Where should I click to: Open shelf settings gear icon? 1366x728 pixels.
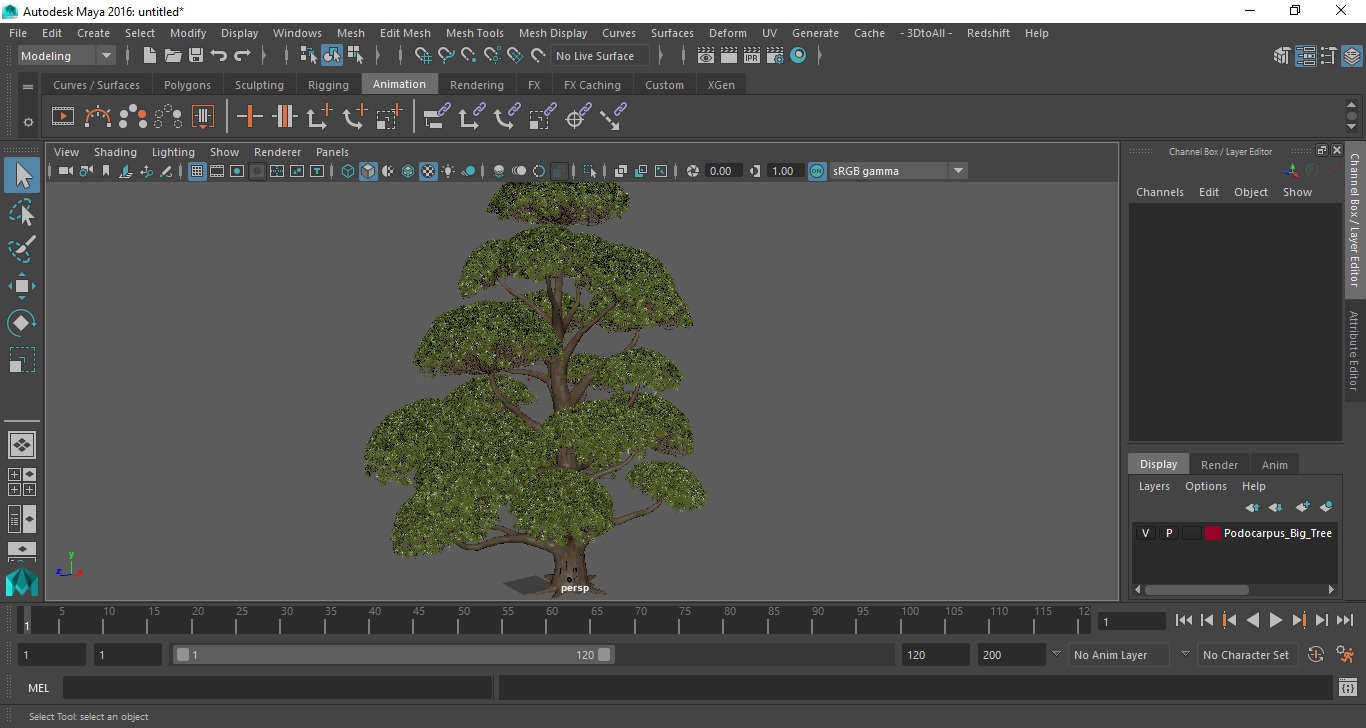[28, 122]
